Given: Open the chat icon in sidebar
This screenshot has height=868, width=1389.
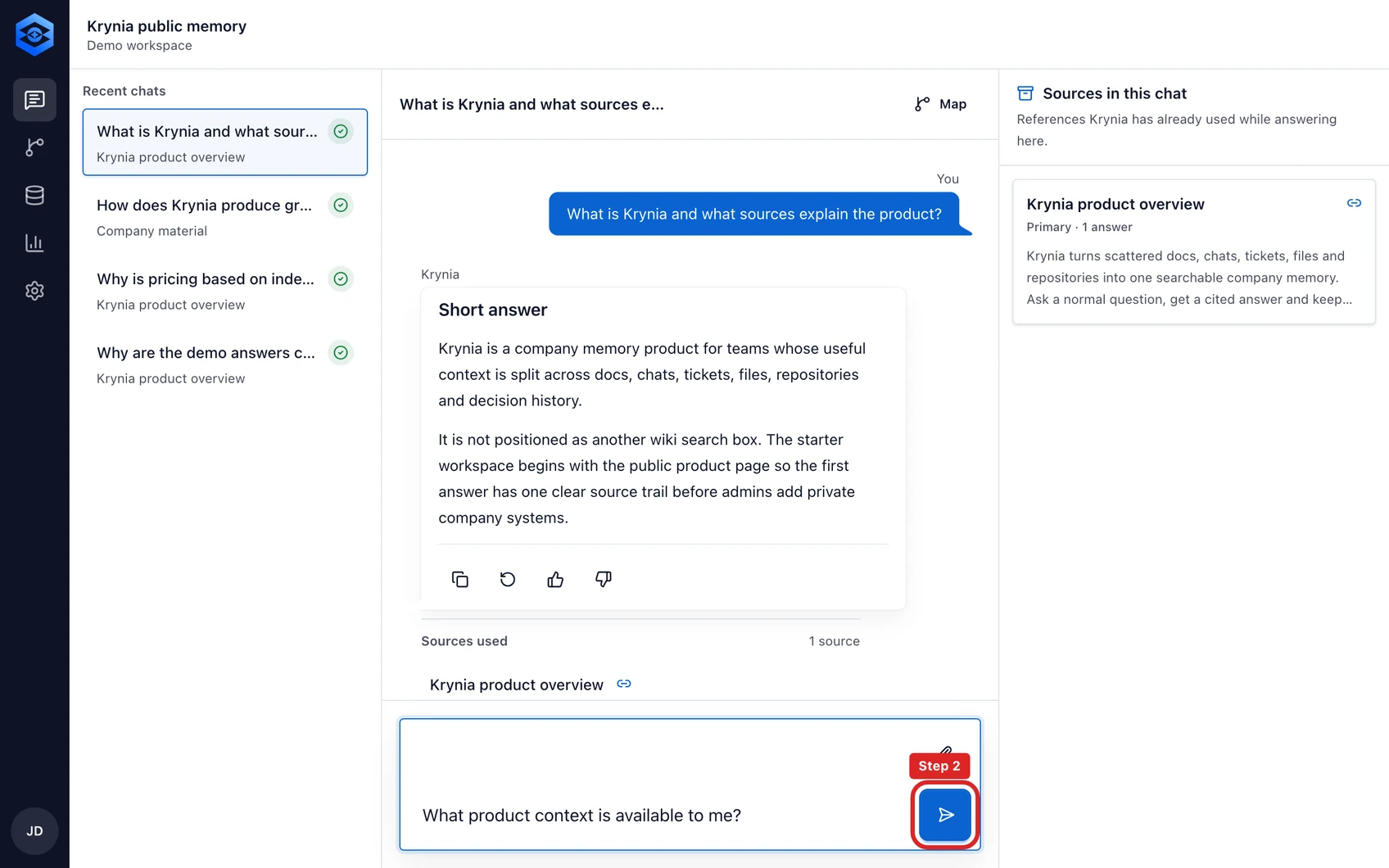Looking at the screenshot, I should (x=34, y=100).
